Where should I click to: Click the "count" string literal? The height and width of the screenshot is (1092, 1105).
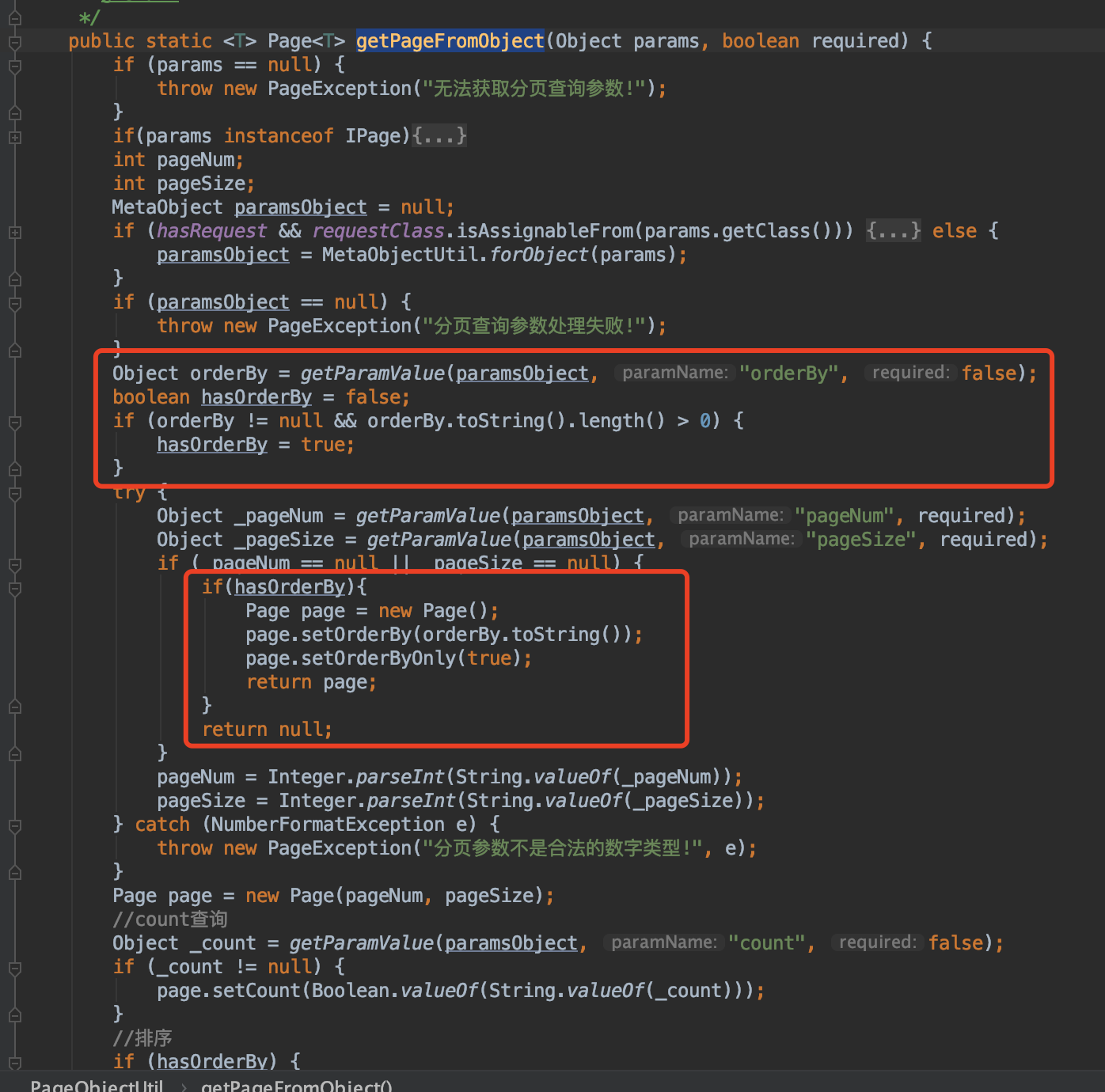(766, 943)
